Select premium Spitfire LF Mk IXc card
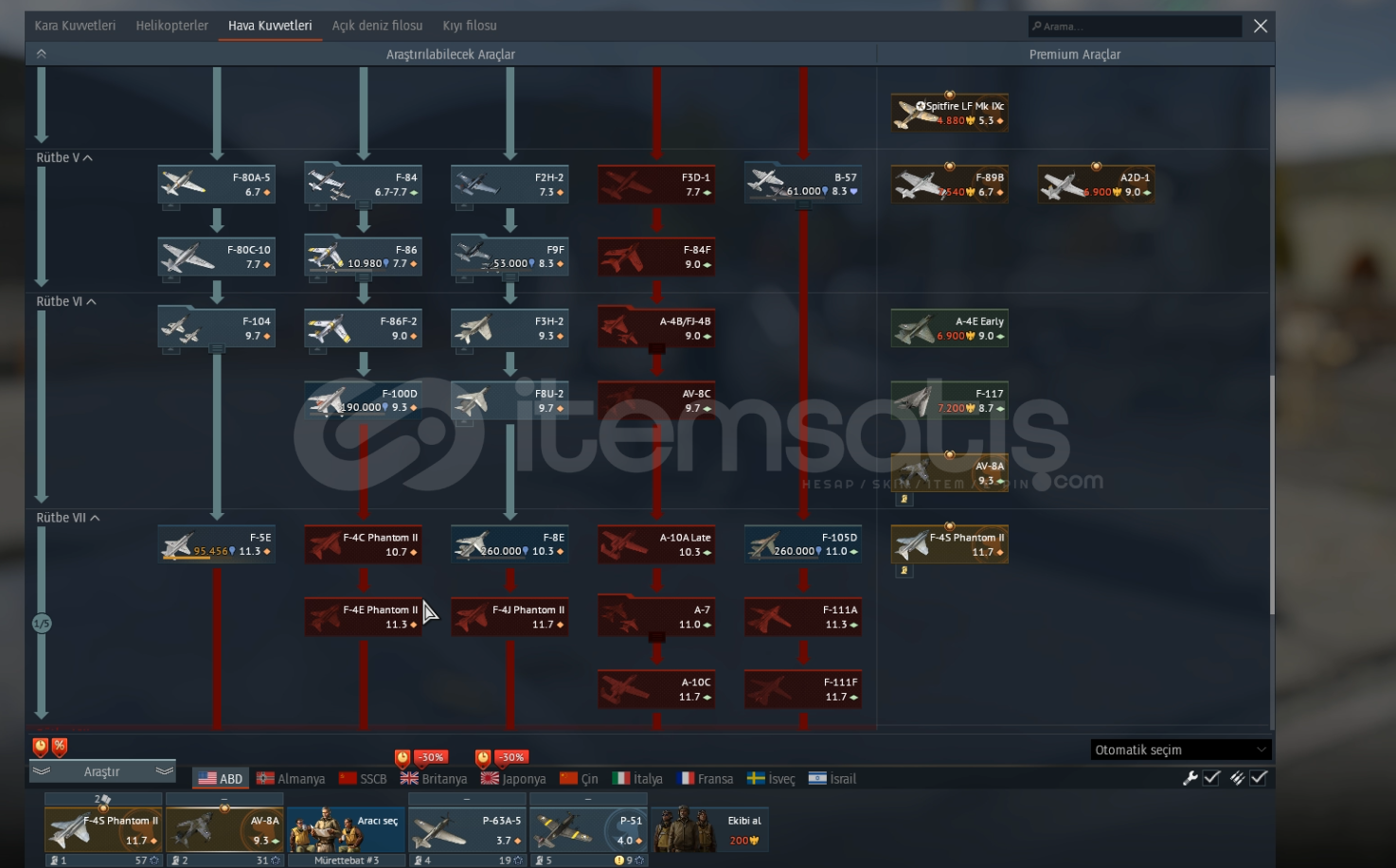This screenshot has width=1396, height=868. click(950, 113)
